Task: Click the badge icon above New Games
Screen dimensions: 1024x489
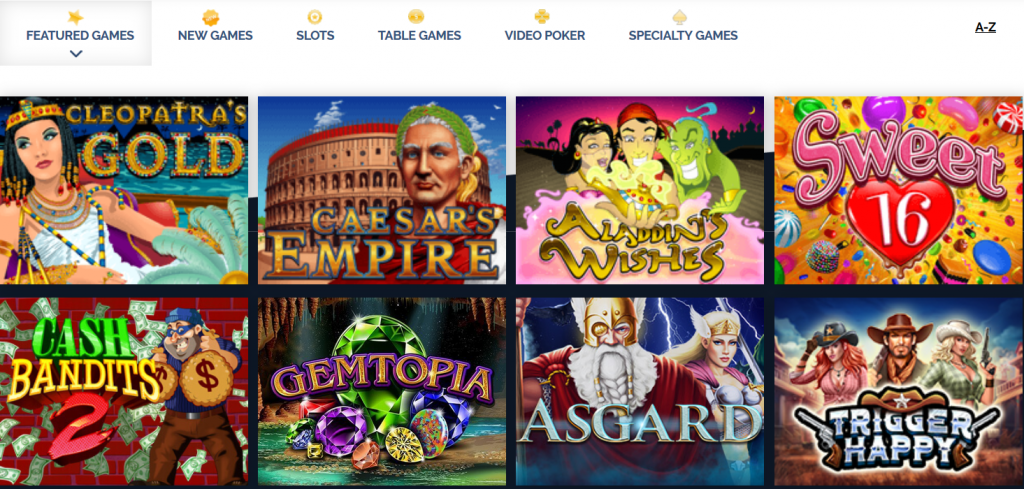Action: pyautogui.click(x=210, y=18)
